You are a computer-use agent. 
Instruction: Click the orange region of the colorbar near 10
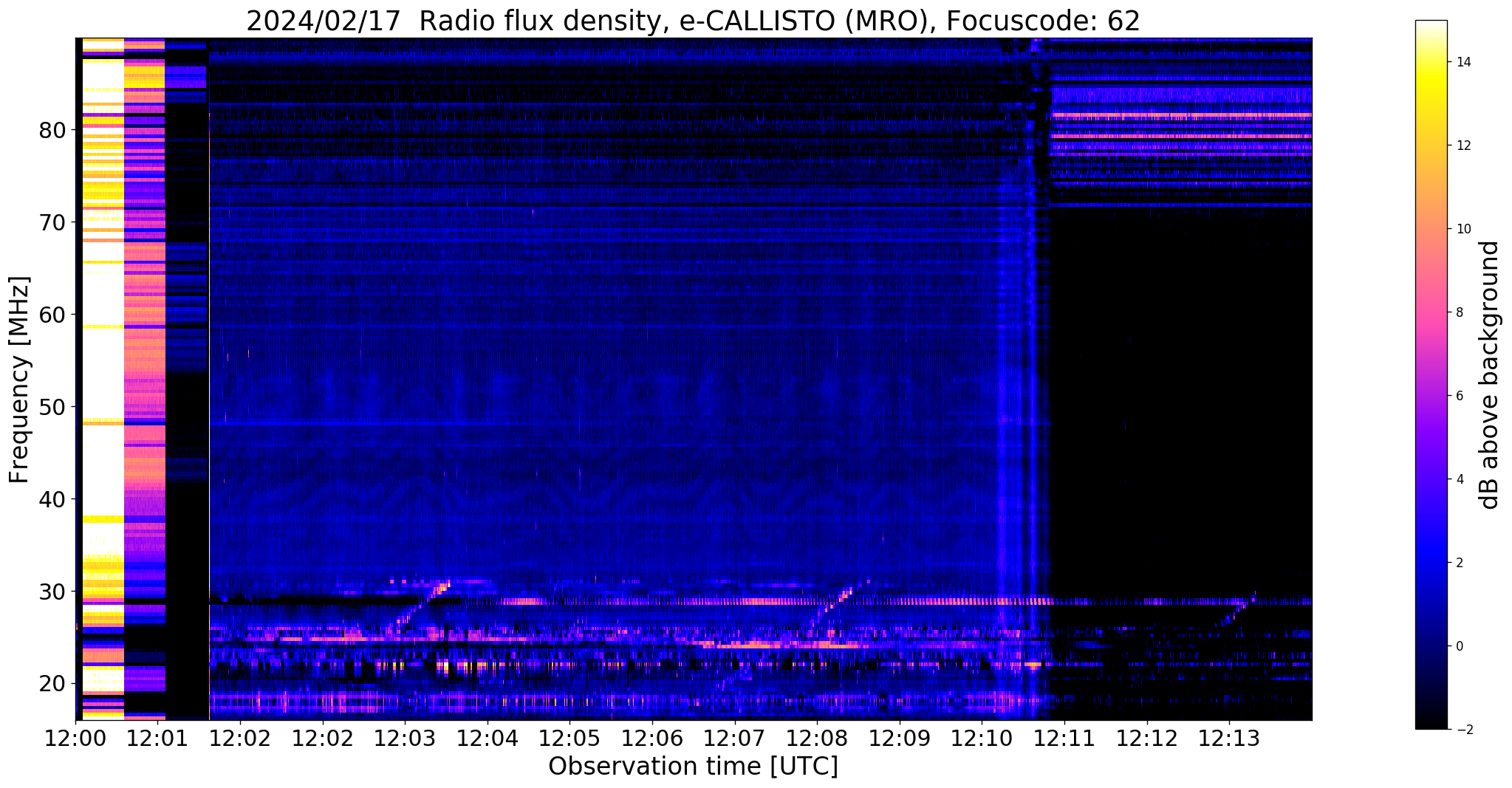coord(1431,229)
